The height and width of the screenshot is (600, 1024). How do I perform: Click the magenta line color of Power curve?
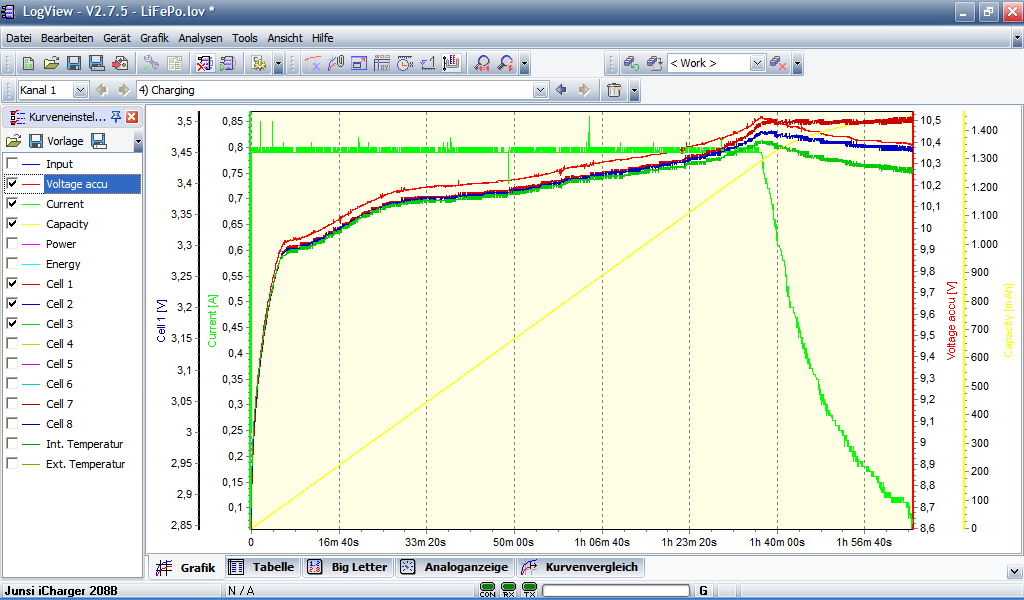[x=31, y=244]
